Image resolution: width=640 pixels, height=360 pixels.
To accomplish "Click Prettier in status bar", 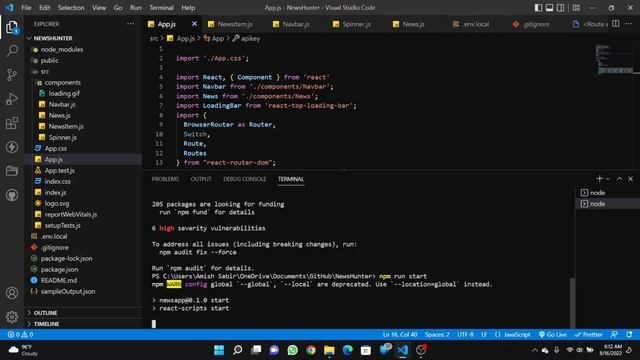I will tap(588, 334).
